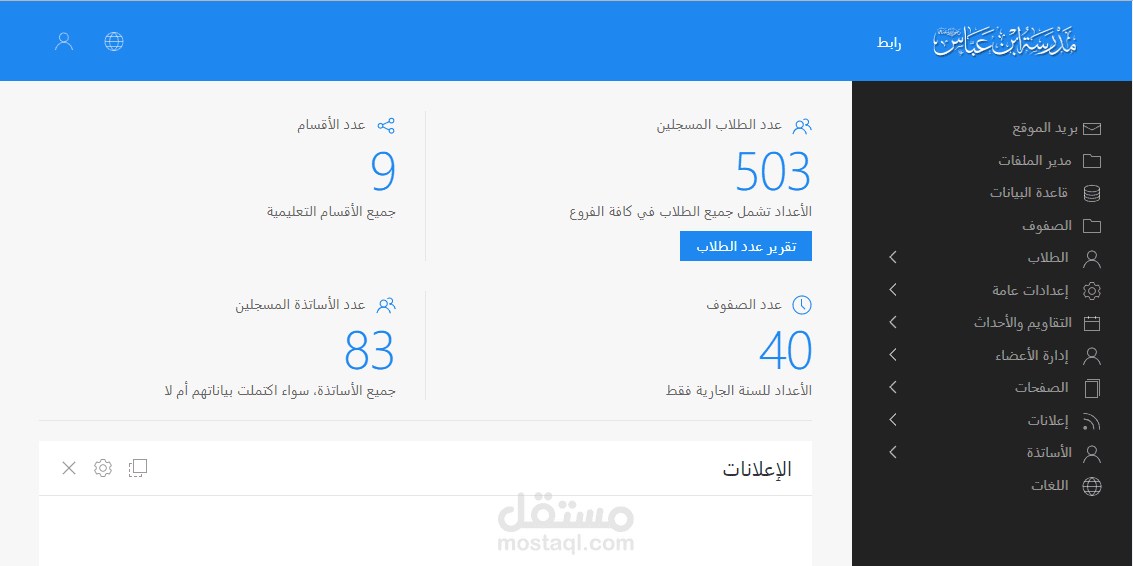The height and width of the screenshot is (566, 1133).
Task: Click the envelope icon for بريد الموقع
Action: 1092,129
